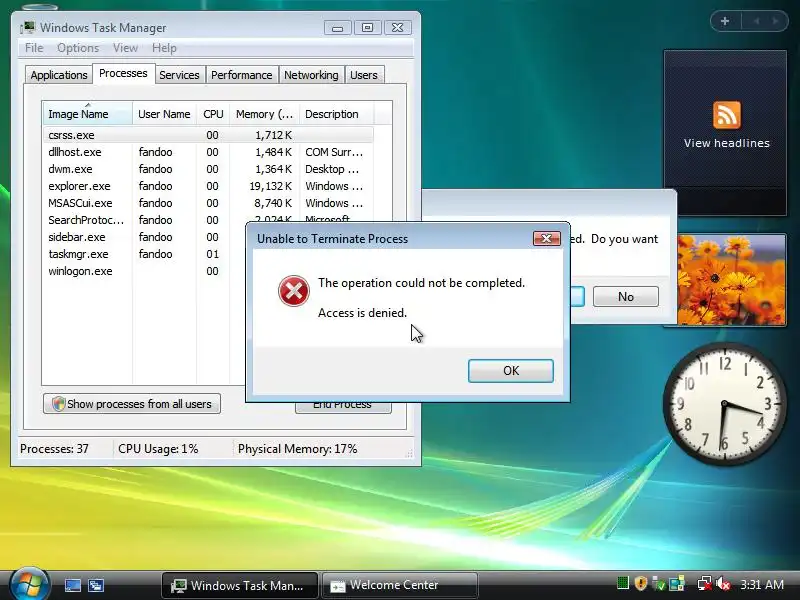Click the muted volume tray icon
The image size is (800, 600).
[x=723, y=583]
